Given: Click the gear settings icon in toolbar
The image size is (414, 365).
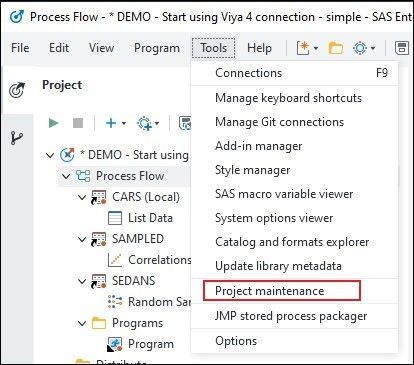Looking at the screenshot, I should tap(360, 48).
